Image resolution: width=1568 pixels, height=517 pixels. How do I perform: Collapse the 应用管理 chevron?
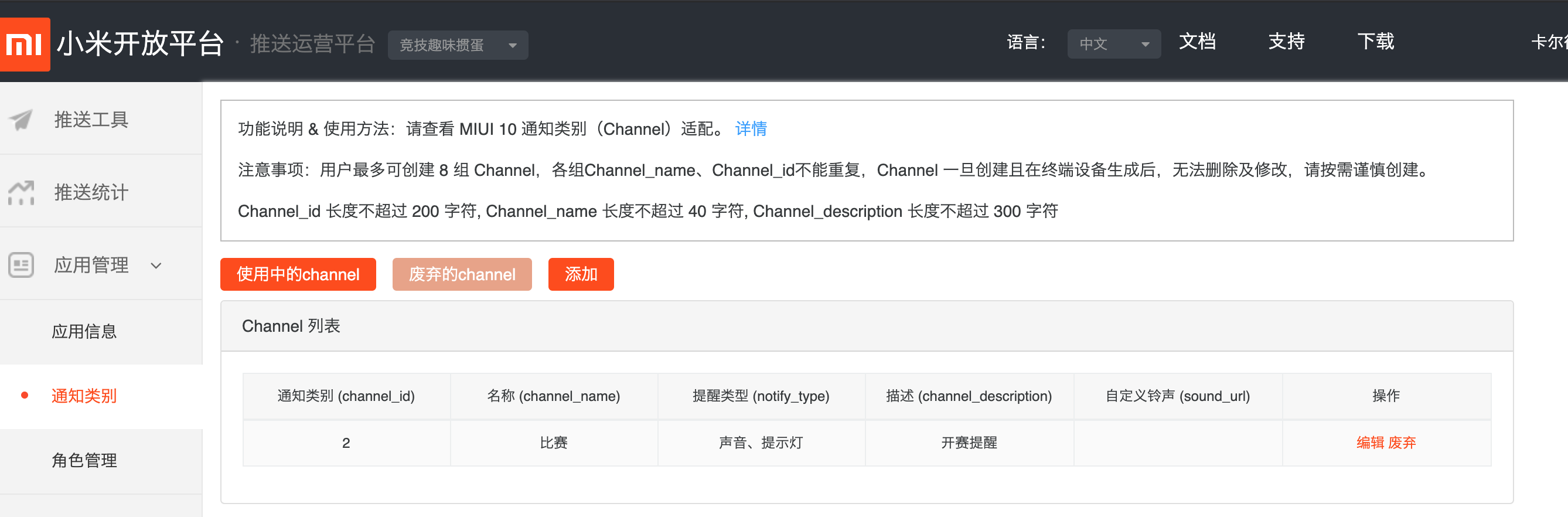pos(156,266)
